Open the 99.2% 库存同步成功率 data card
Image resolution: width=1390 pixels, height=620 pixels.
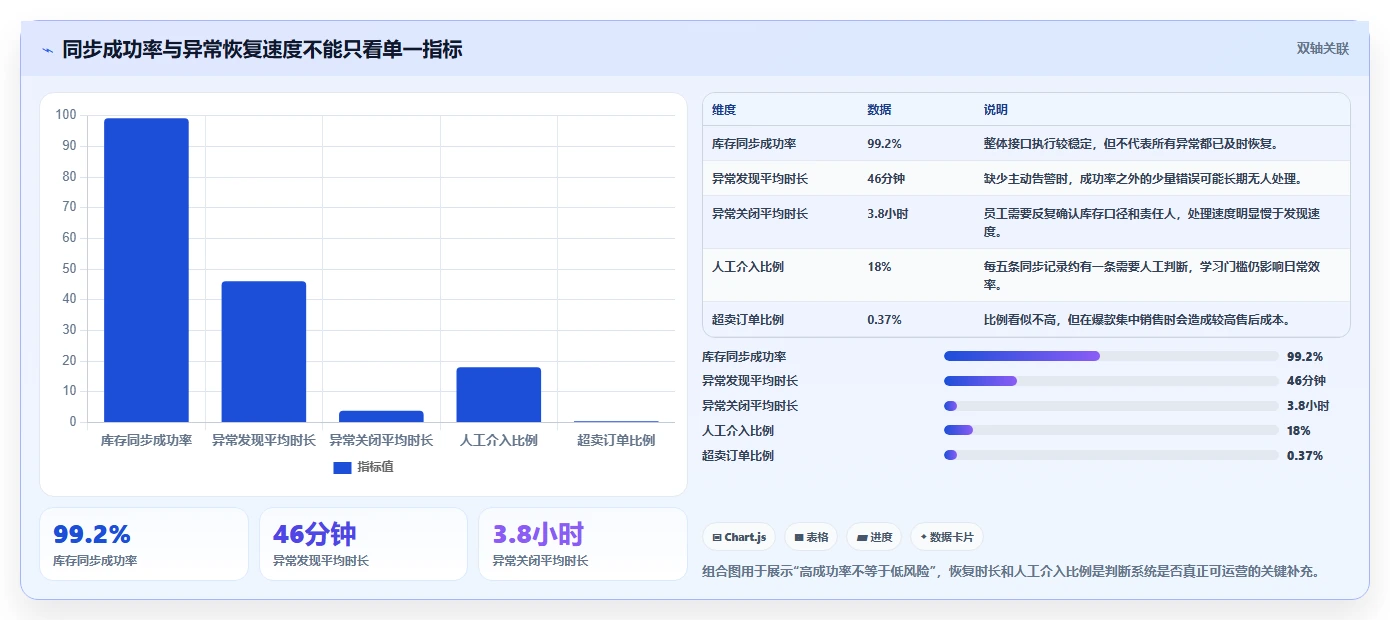click(144, 544)
